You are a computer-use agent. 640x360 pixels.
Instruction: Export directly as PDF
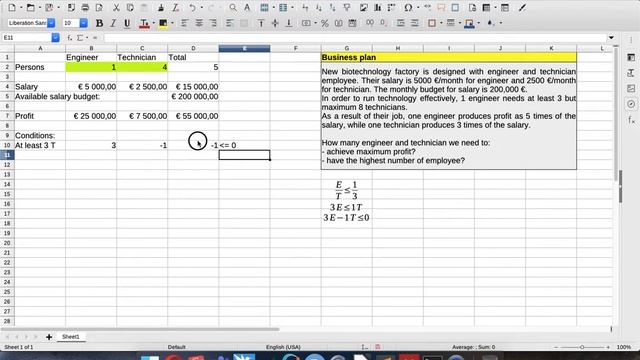[71, 7]
